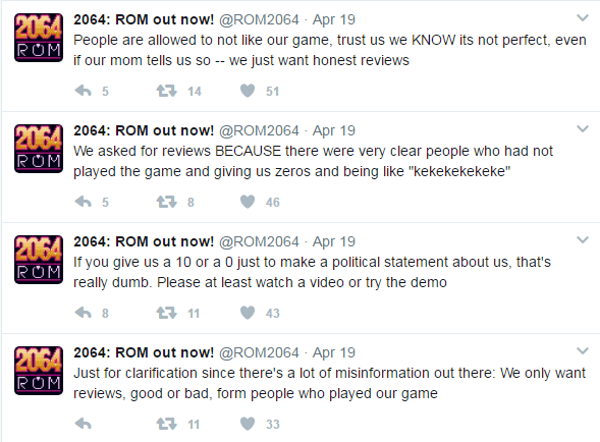Open more-options chevron on political statement tweet
This screenshot has width=600, height=442.
point(582,240)
